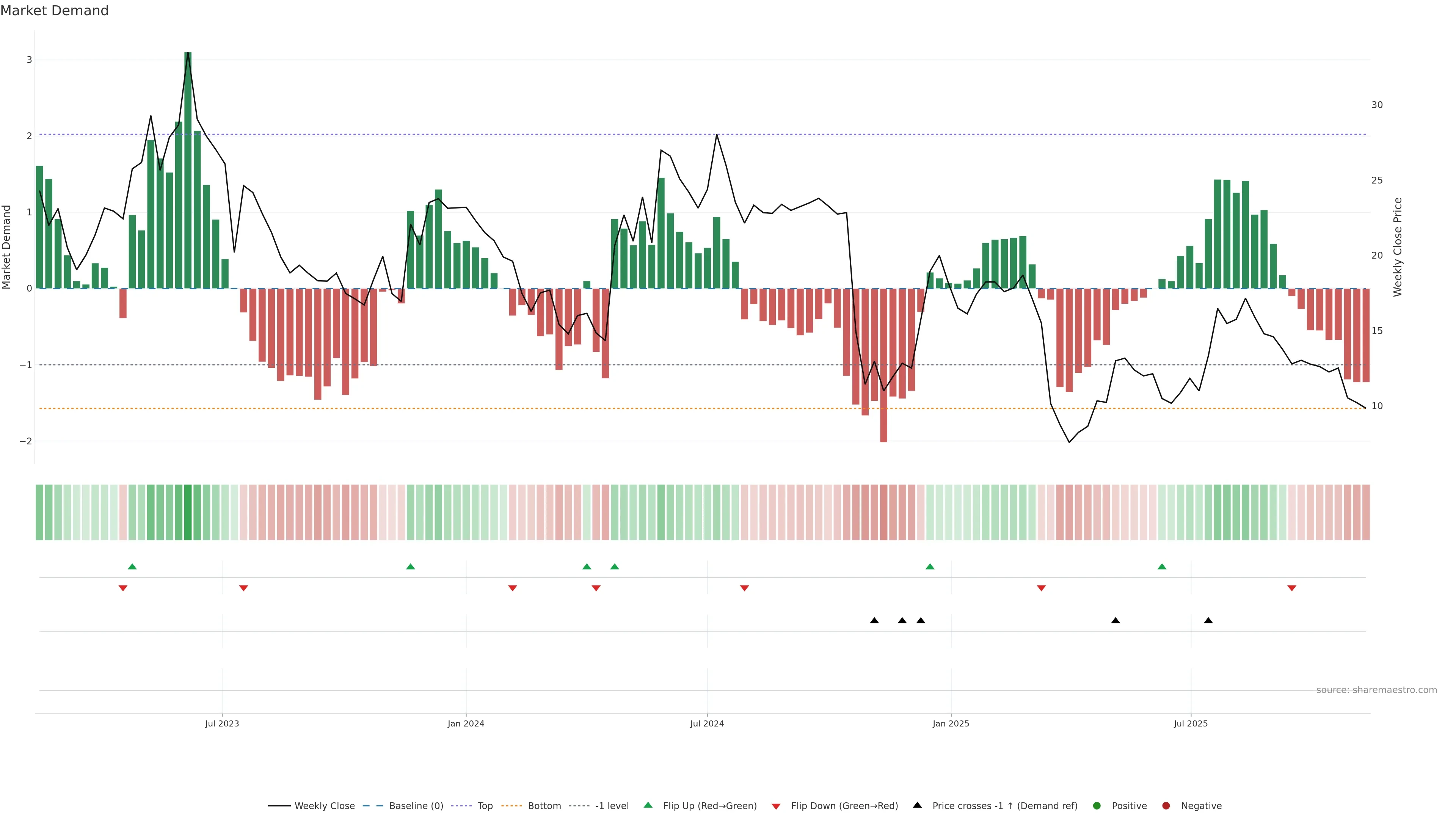
Task: Click the sharemaestro.com source text
Action: pyautogui.click(x=1376, y=690)
